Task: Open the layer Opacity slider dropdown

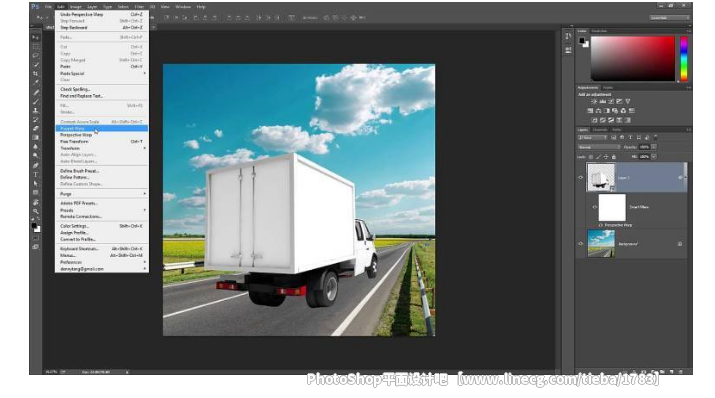Action: click(x=654, y=147)
